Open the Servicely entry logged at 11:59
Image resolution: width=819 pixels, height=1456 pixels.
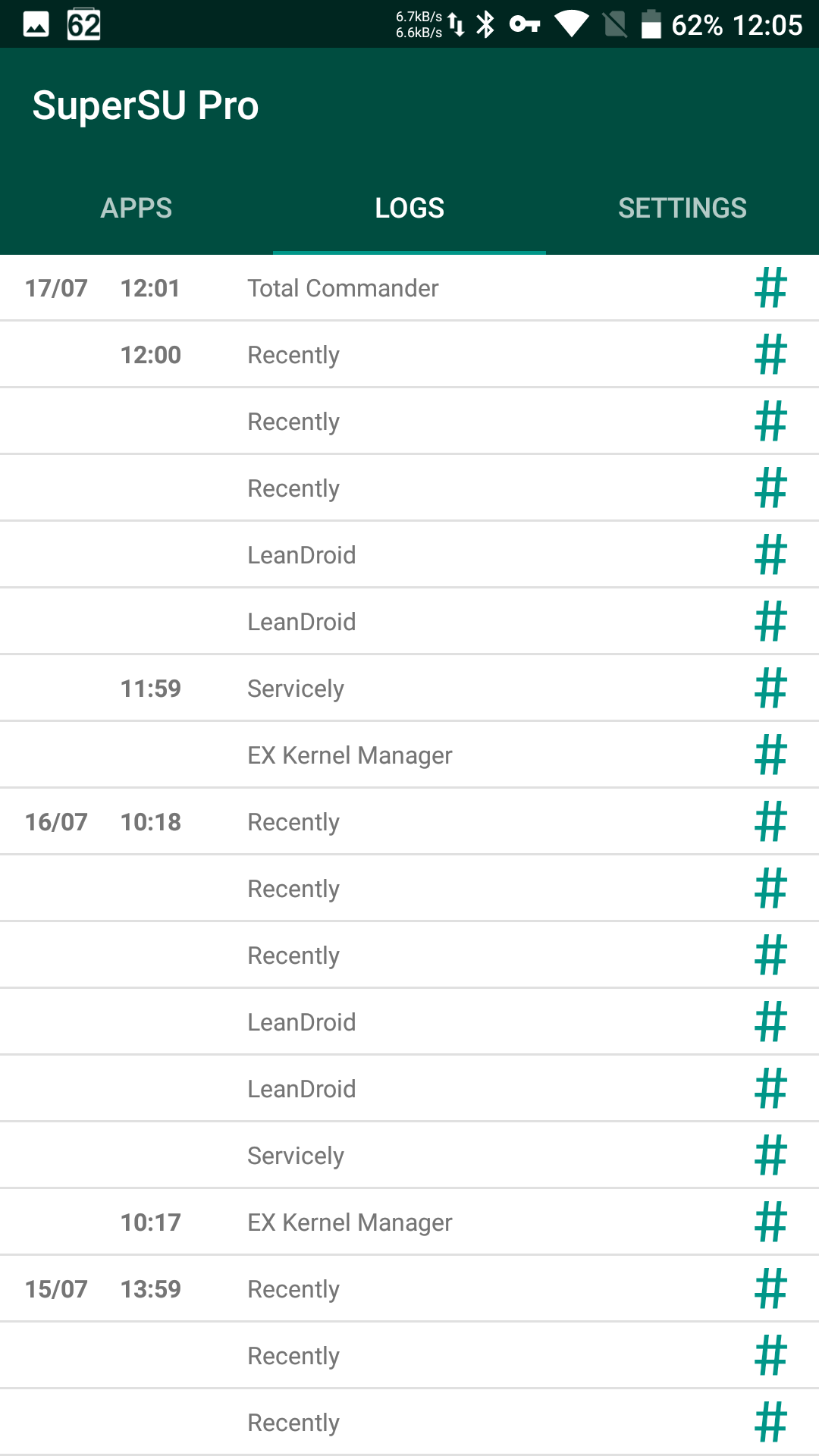click(296, 689)
